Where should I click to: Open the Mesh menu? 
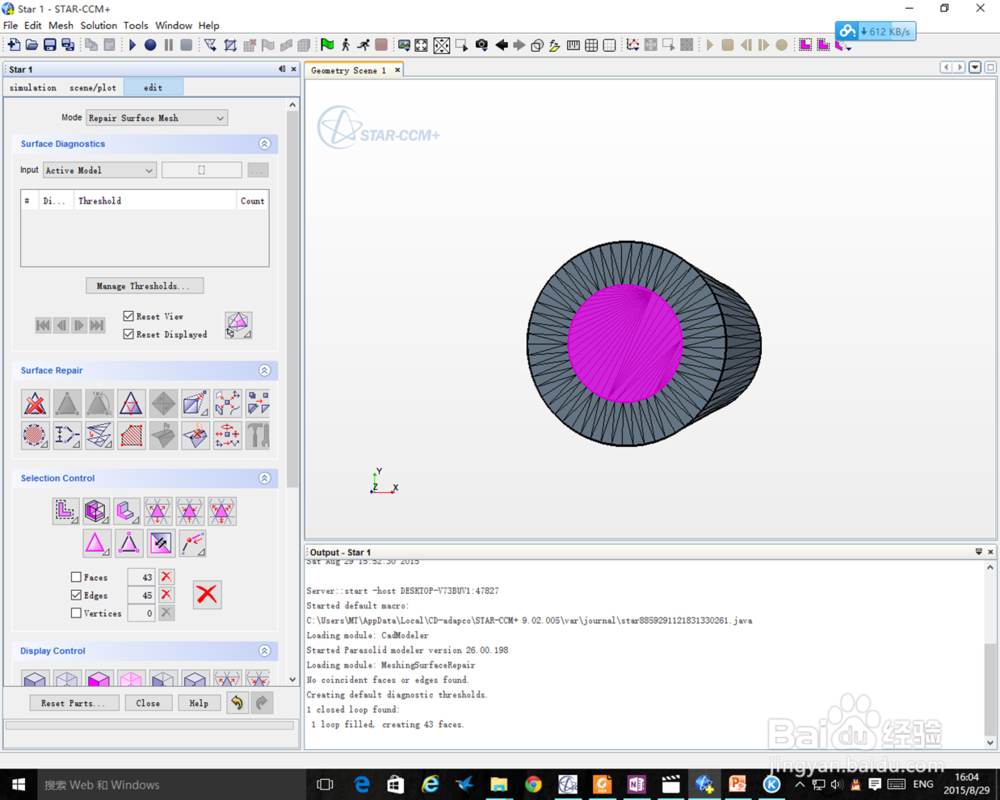click(61, 26)
